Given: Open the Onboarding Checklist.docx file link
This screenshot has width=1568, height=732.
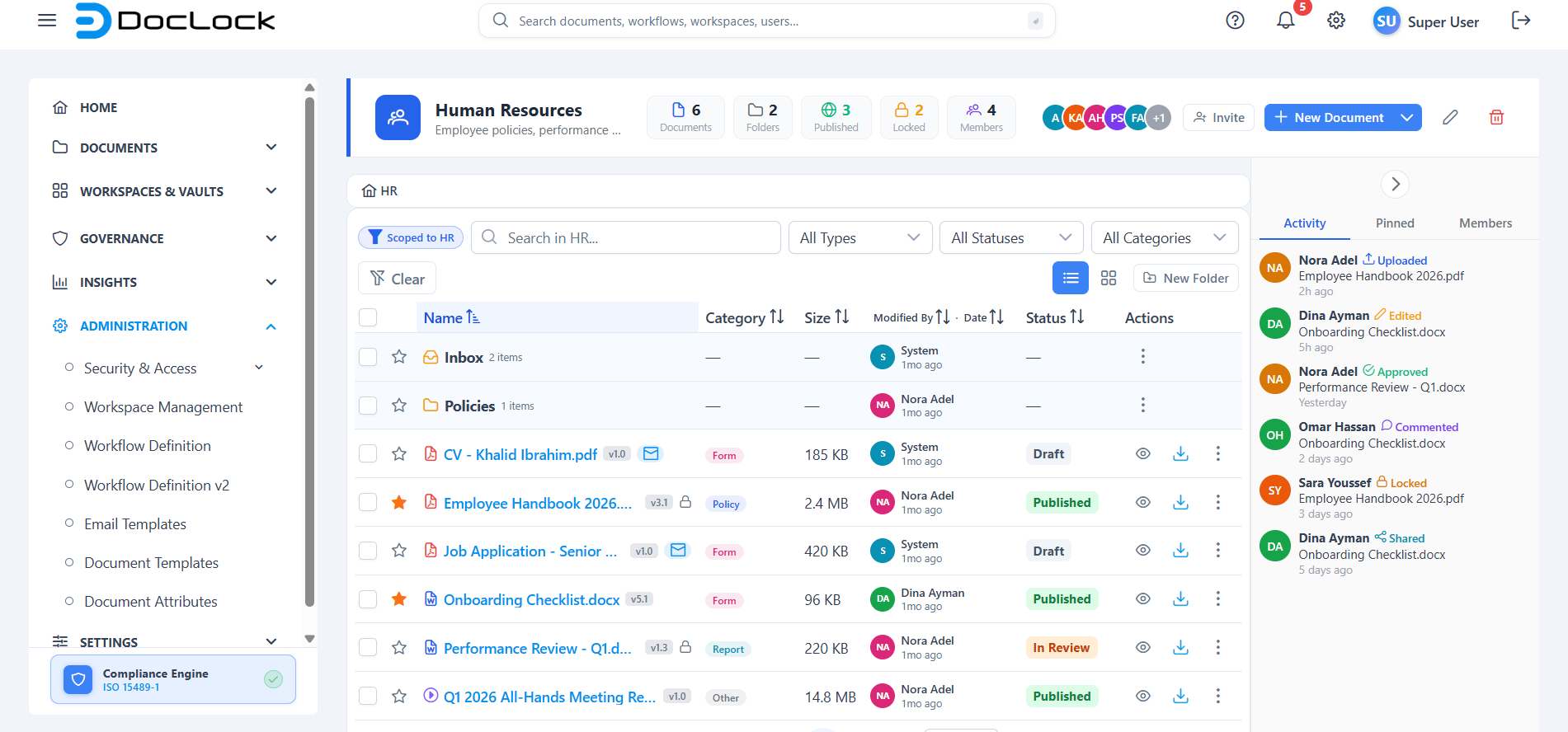Looking at the screenshot, I should (x=532, y=599).
